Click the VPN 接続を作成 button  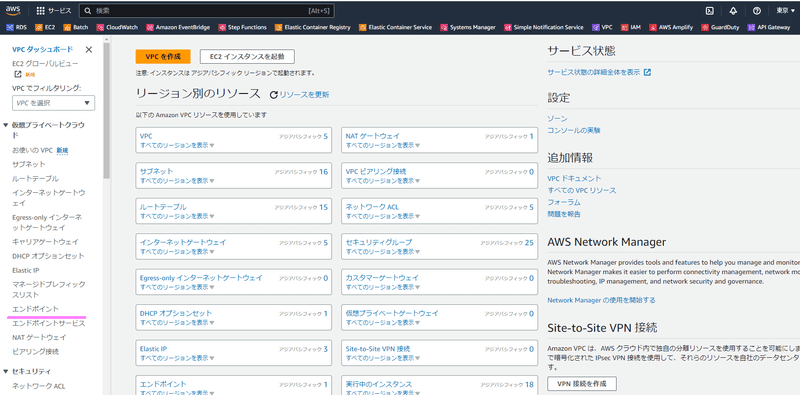[582, 384]
